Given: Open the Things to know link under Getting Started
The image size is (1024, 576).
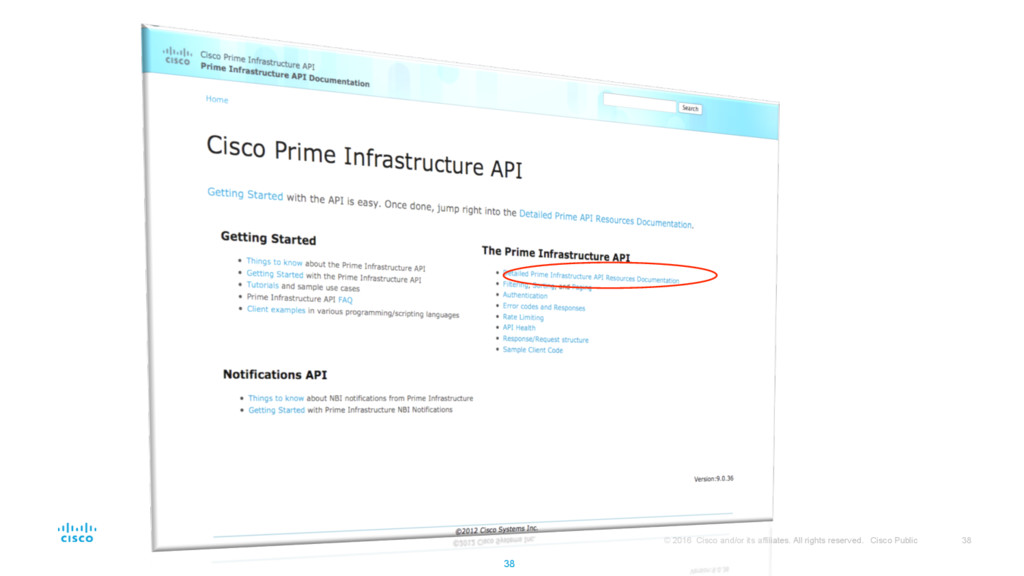Looking at the screenshot, I should pos(274,262).
